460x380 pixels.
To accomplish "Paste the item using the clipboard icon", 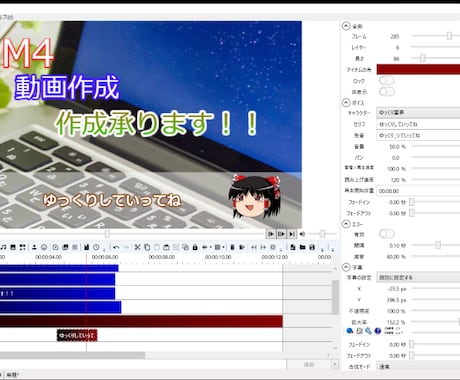I will [x=157, y=247].
